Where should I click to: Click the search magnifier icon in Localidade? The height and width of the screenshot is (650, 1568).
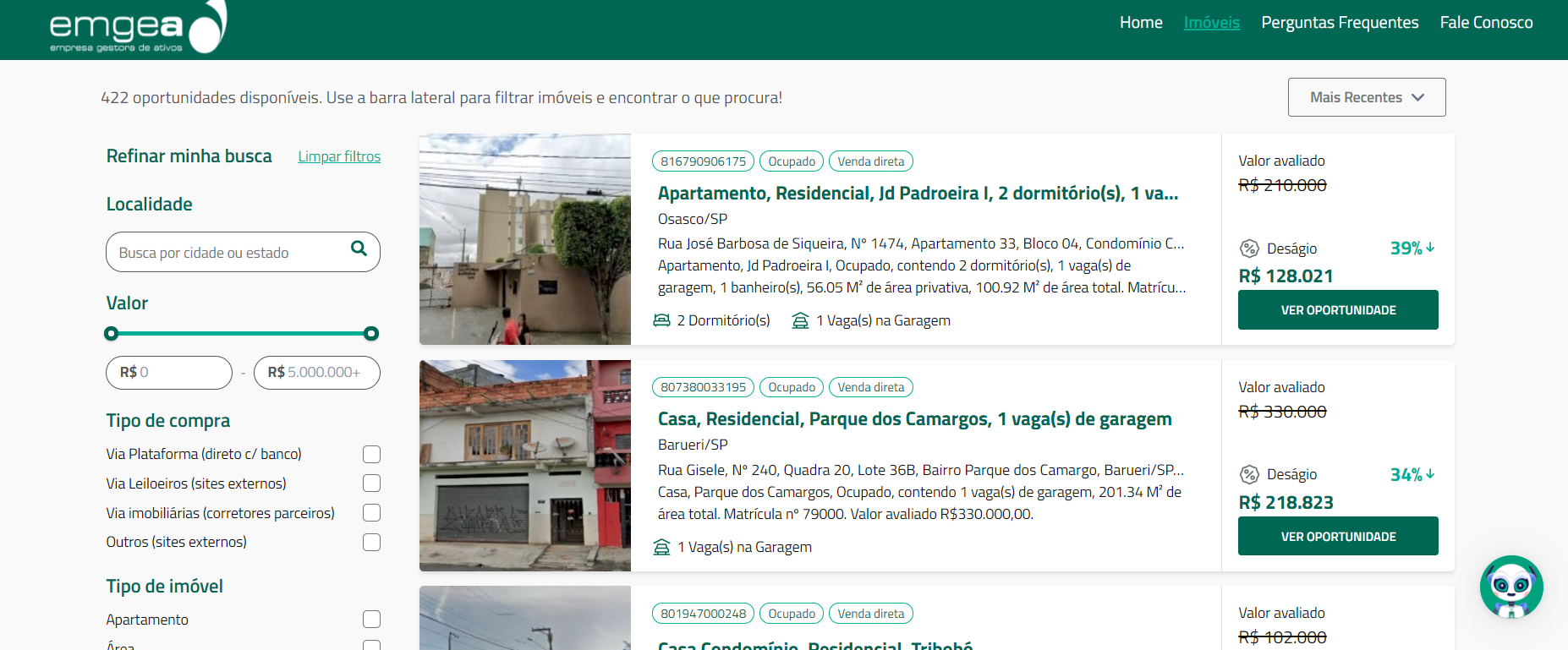359,249
